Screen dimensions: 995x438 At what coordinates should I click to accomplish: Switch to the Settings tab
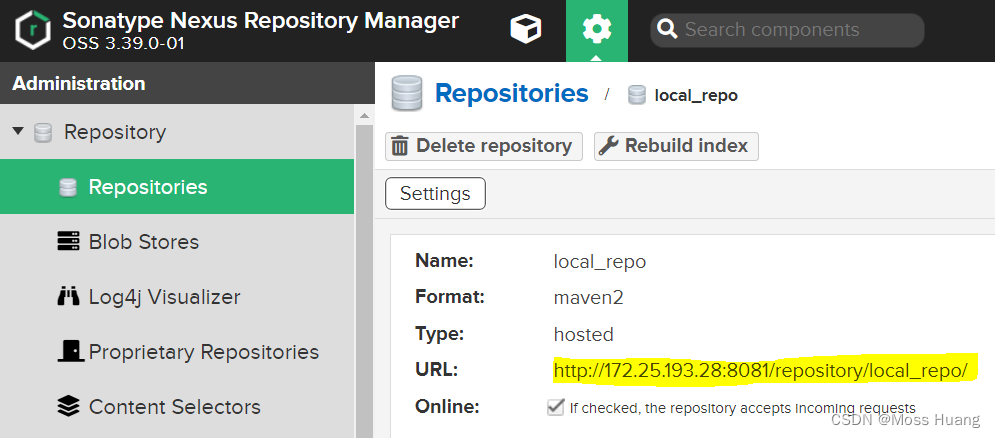pyautogui.click(x=435, y=194)
